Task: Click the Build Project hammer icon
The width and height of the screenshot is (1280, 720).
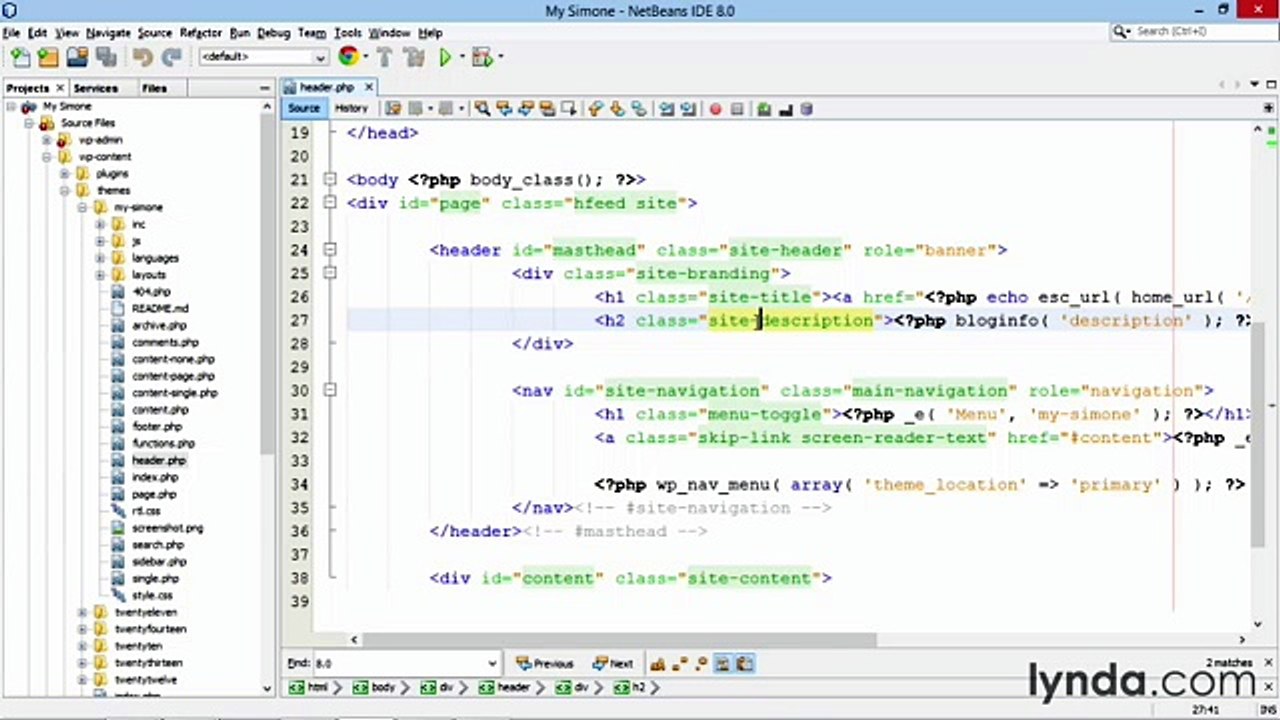Action: (385, 58)
